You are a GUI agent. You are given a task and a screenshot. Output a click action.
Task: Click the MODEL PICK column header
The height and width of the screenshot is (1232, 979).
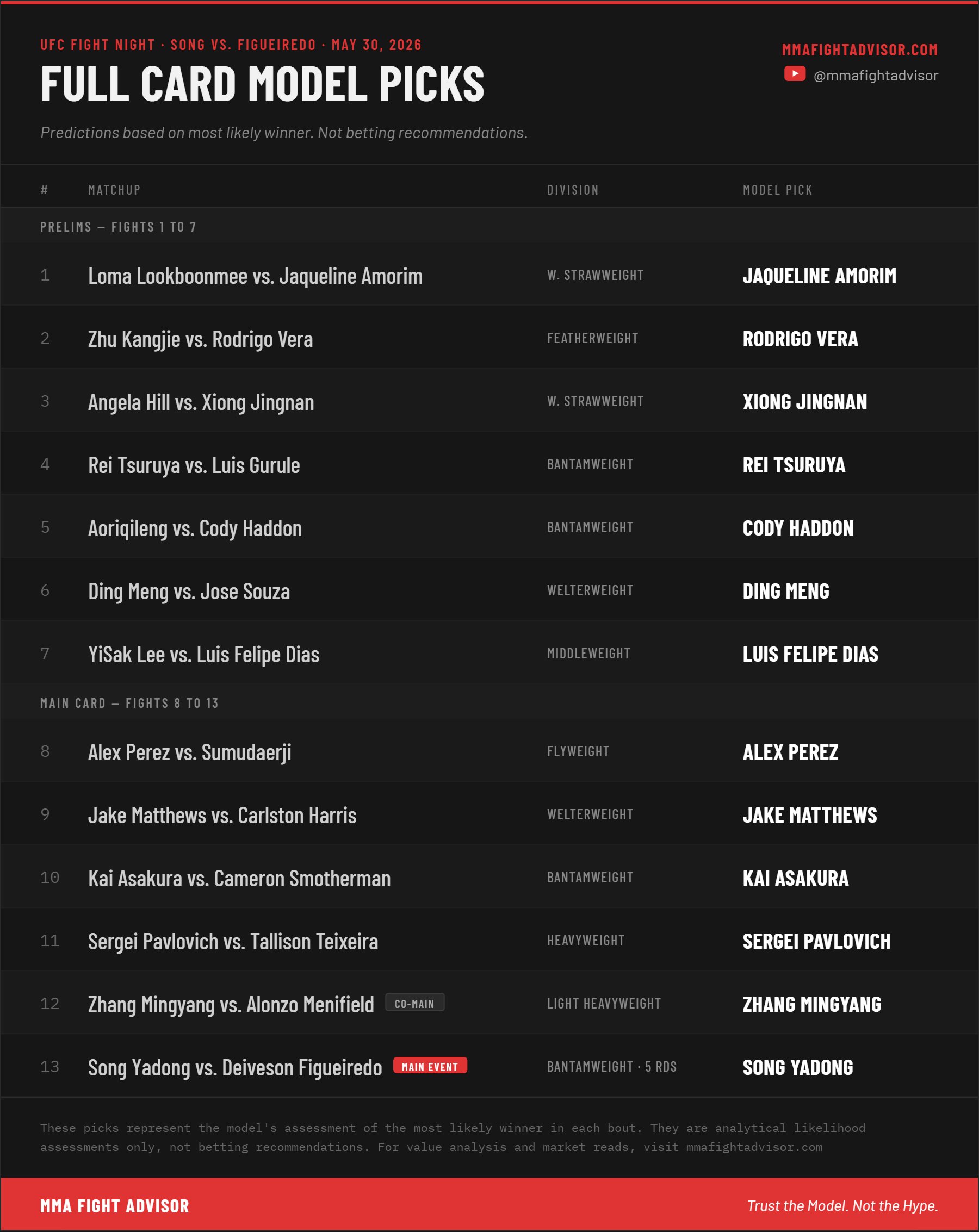tap(777, 190)
